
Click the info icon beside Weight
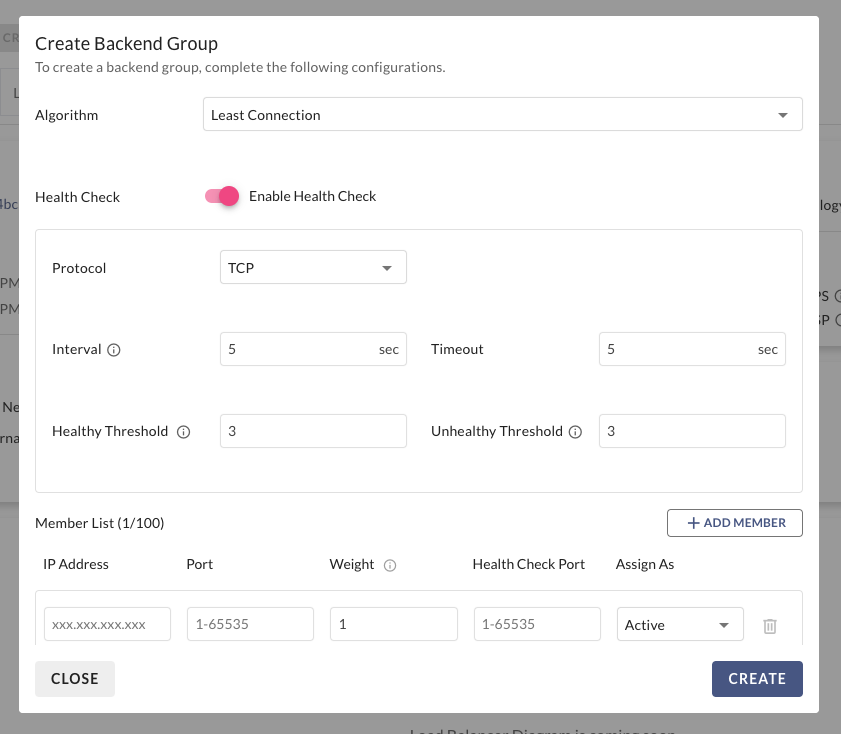tap(390, 565)
